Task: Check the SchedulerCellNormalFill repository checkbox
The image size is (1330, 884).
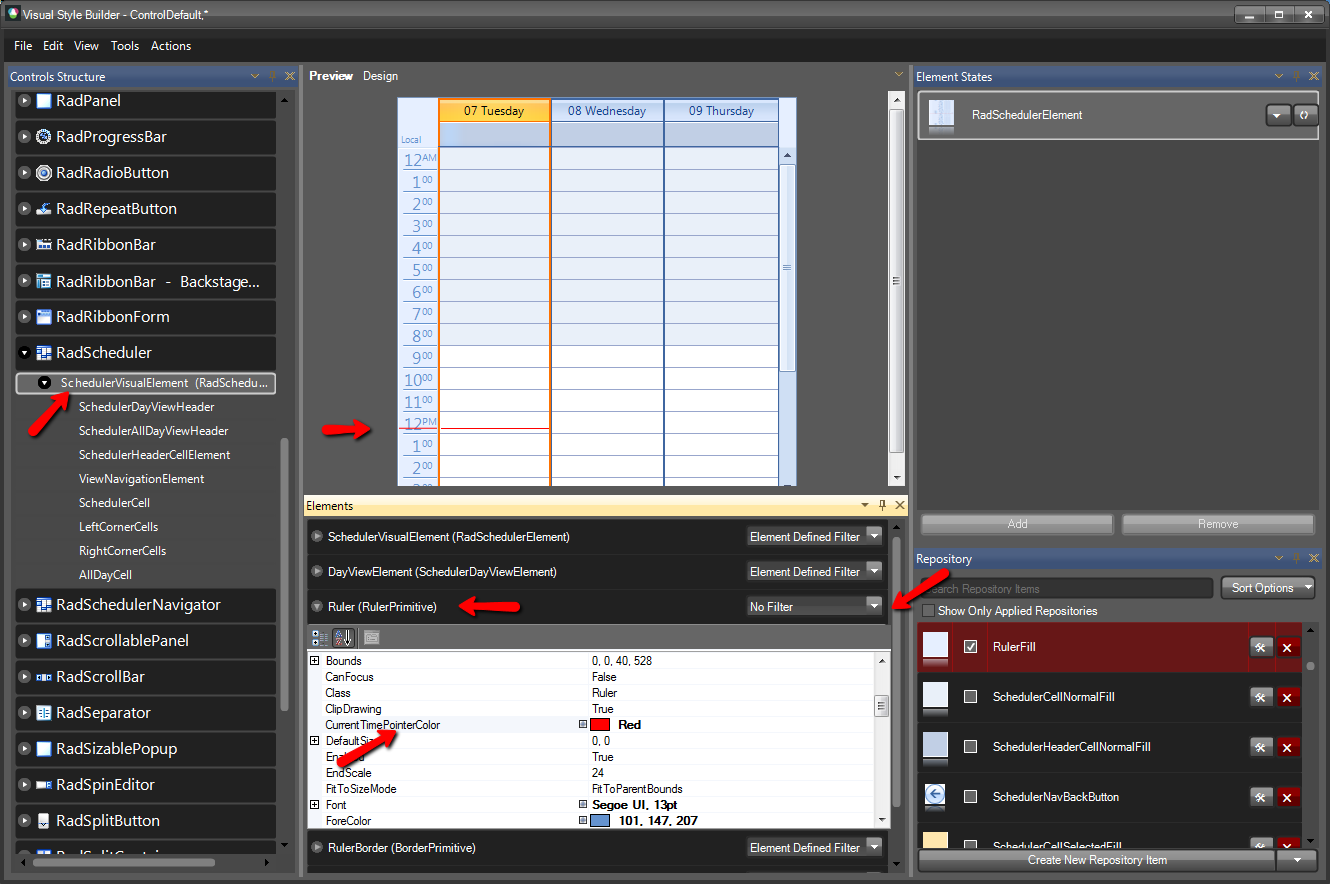Action: coord(970,697)
